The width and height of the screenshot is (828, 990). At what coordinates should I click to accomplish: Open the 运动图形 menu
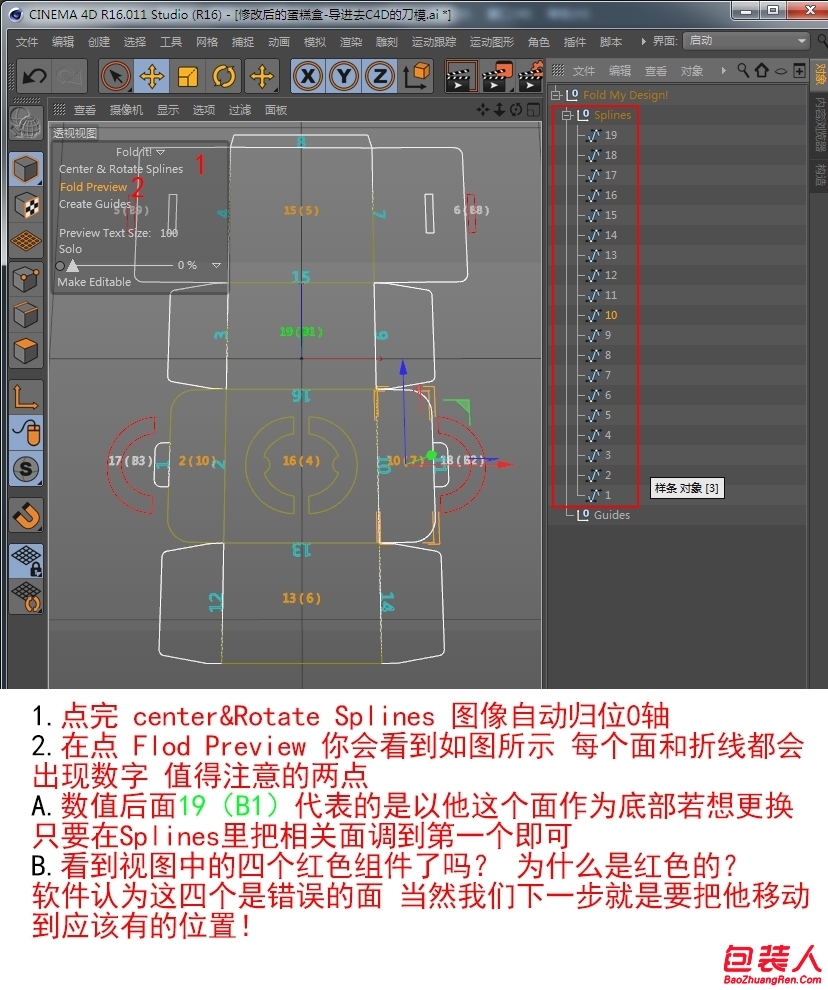pos(492,42)
